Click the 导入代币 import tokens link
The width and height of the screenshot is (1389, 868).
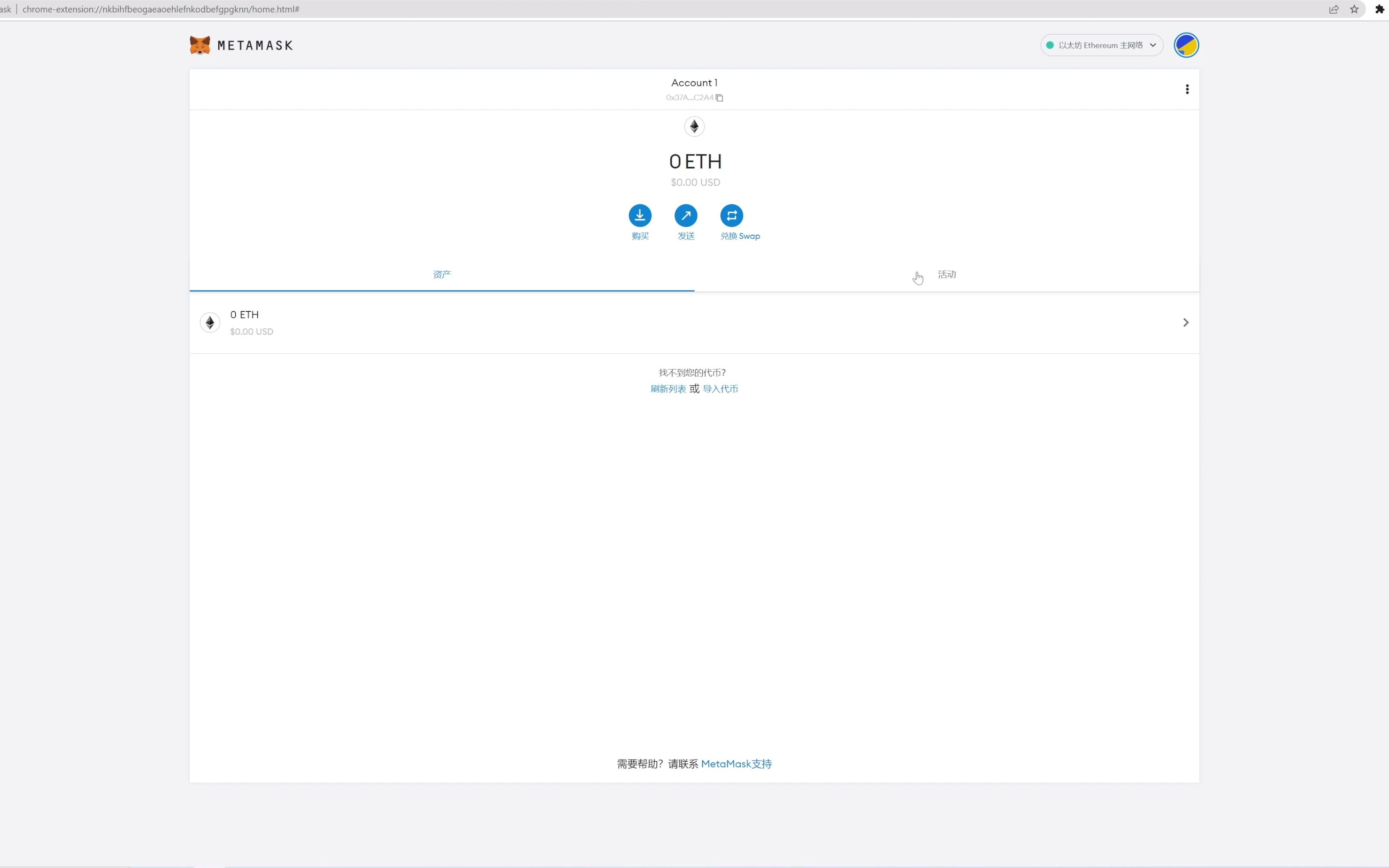[720, 389]
